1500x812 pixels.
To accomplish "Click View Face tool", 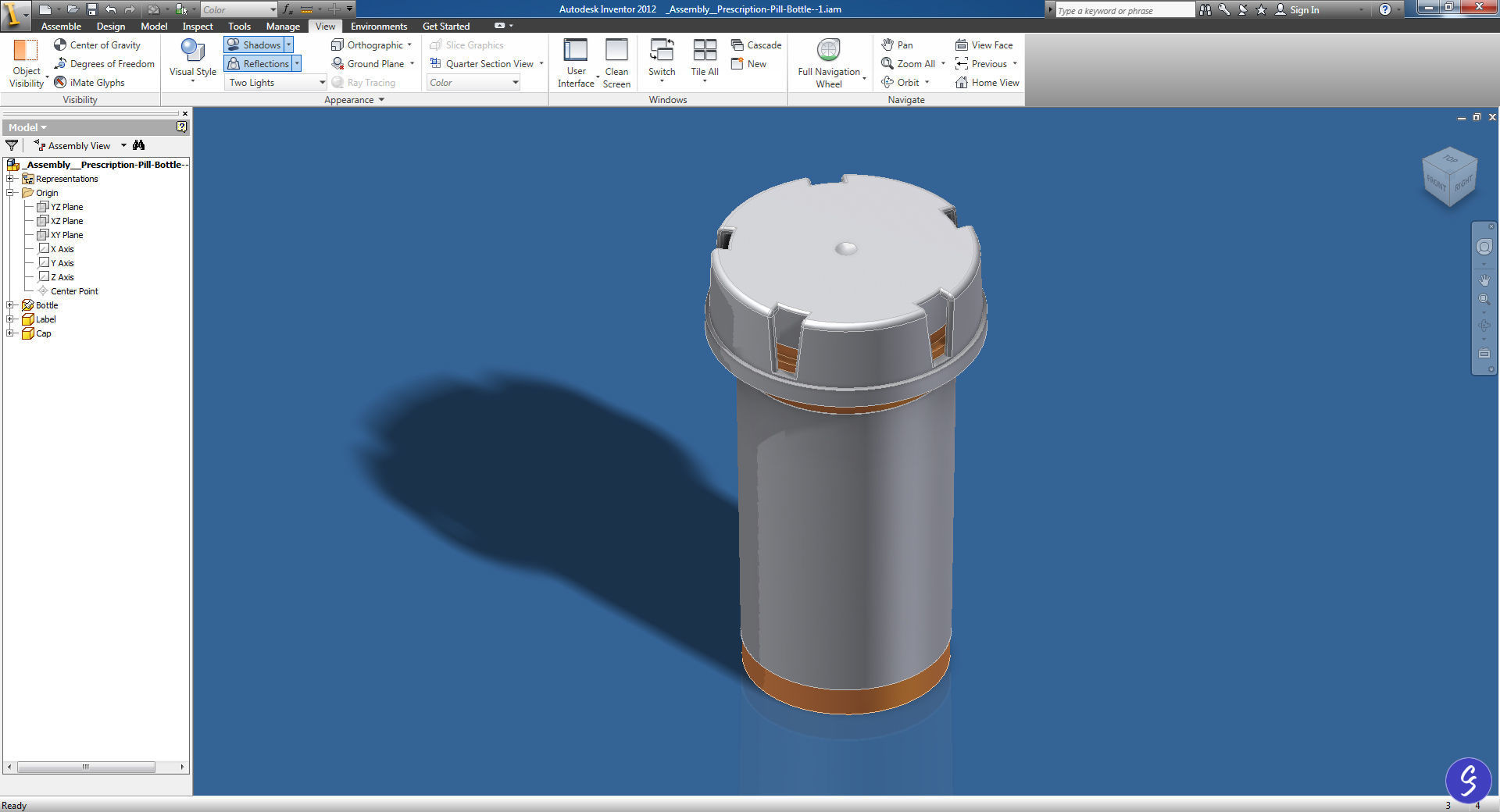I will pos(984,45).
